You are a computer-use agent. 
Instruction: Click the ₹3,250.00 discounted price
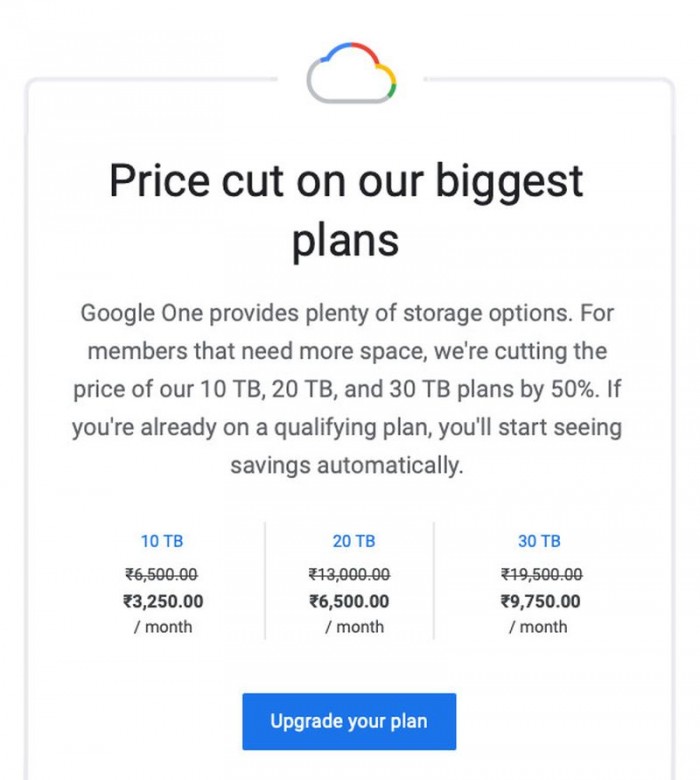(x=162, y=601)
